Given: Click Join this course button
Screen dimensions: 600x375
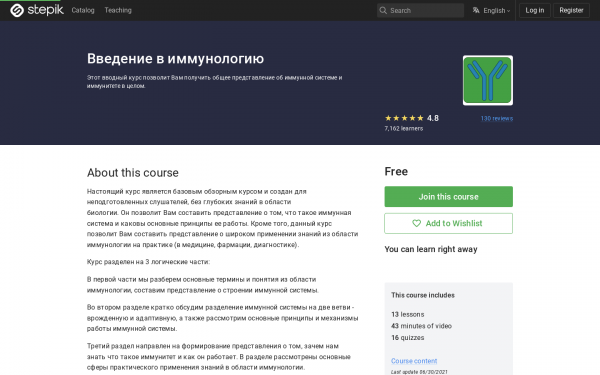Looking at the screenshot, I should pos(448,197).
